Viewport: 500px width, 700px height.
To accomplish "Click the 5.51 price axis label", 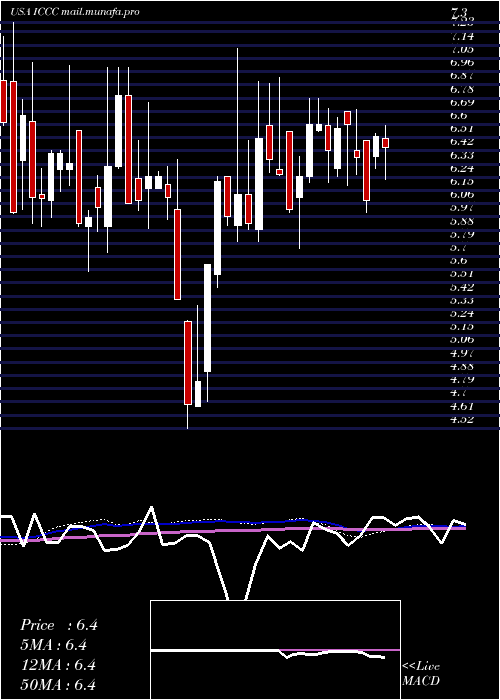I will pyautogui.click(x=462, y=274).
